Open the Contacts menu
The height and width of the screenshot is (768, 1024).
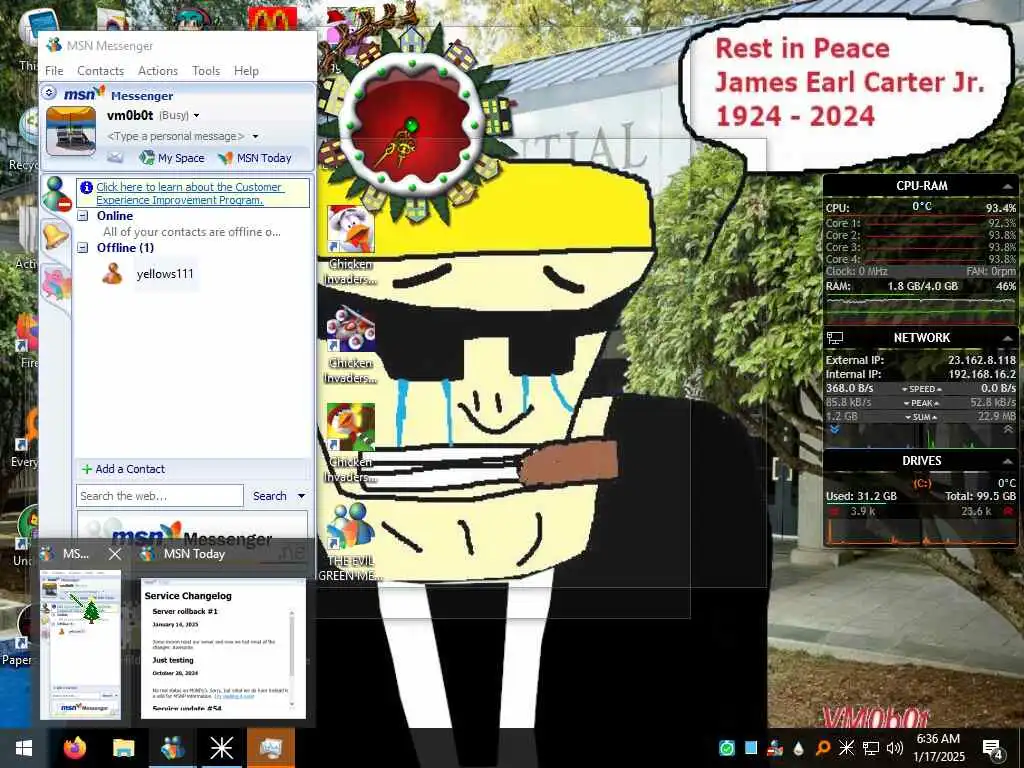point(101,71)
